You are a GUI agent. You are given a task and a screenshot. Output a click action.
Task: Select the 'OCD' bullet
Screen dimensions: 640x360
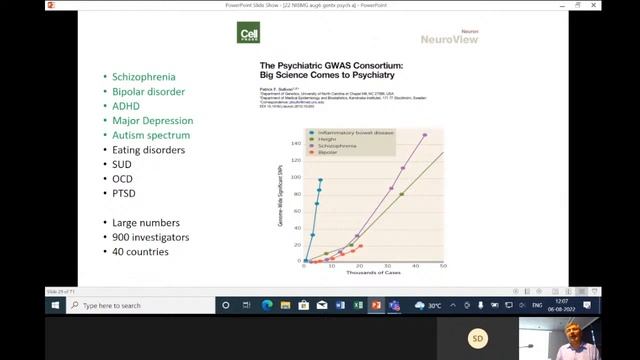[x=122, y=179]
